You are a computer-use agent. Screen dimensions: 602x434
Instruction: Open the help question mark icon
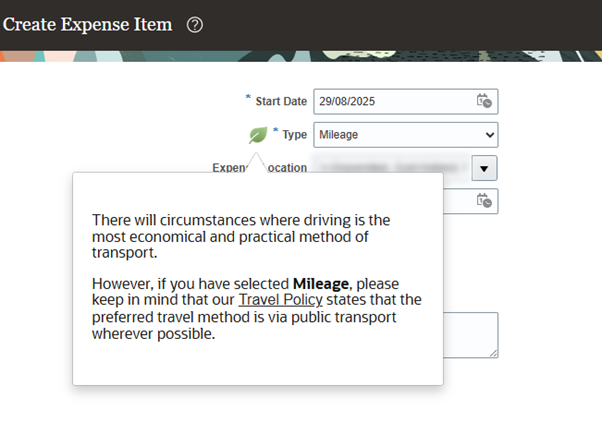click(195, 25)
